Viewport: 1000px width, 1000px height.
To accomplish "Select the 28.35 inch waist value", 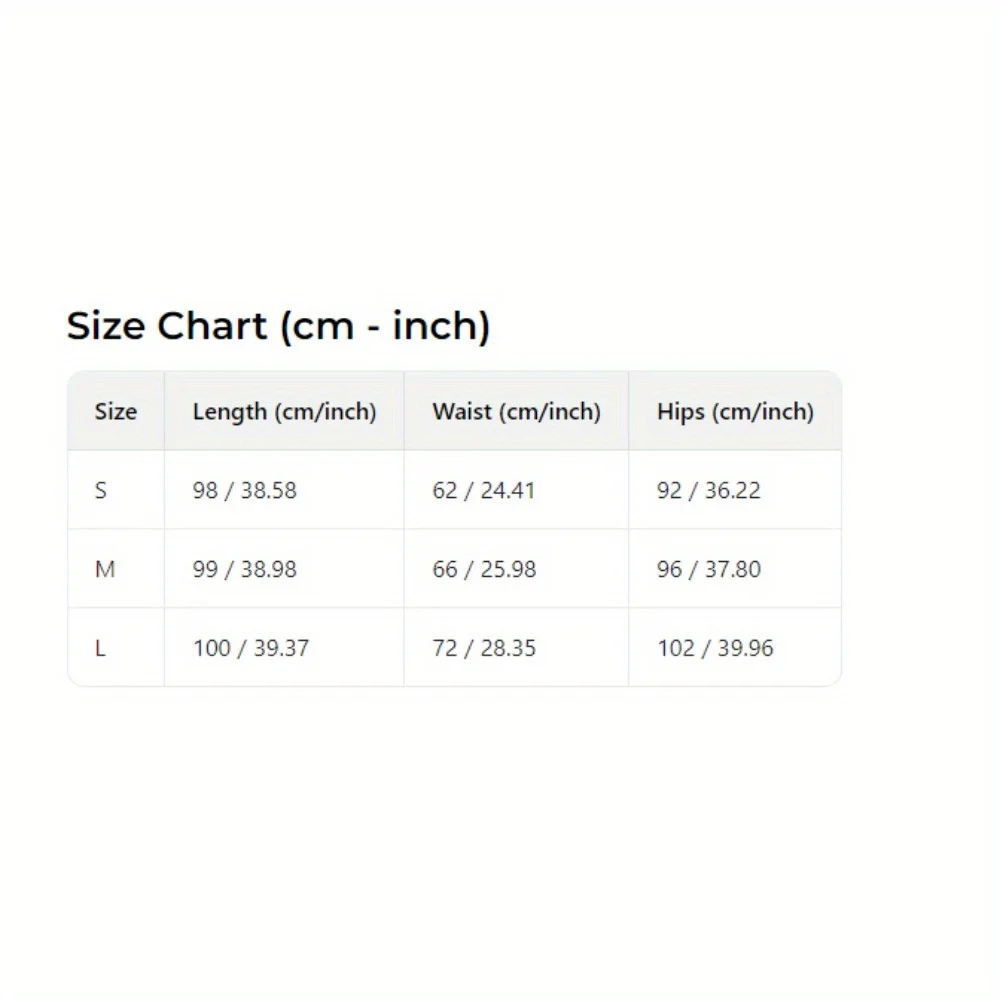I will pos(508,648).
